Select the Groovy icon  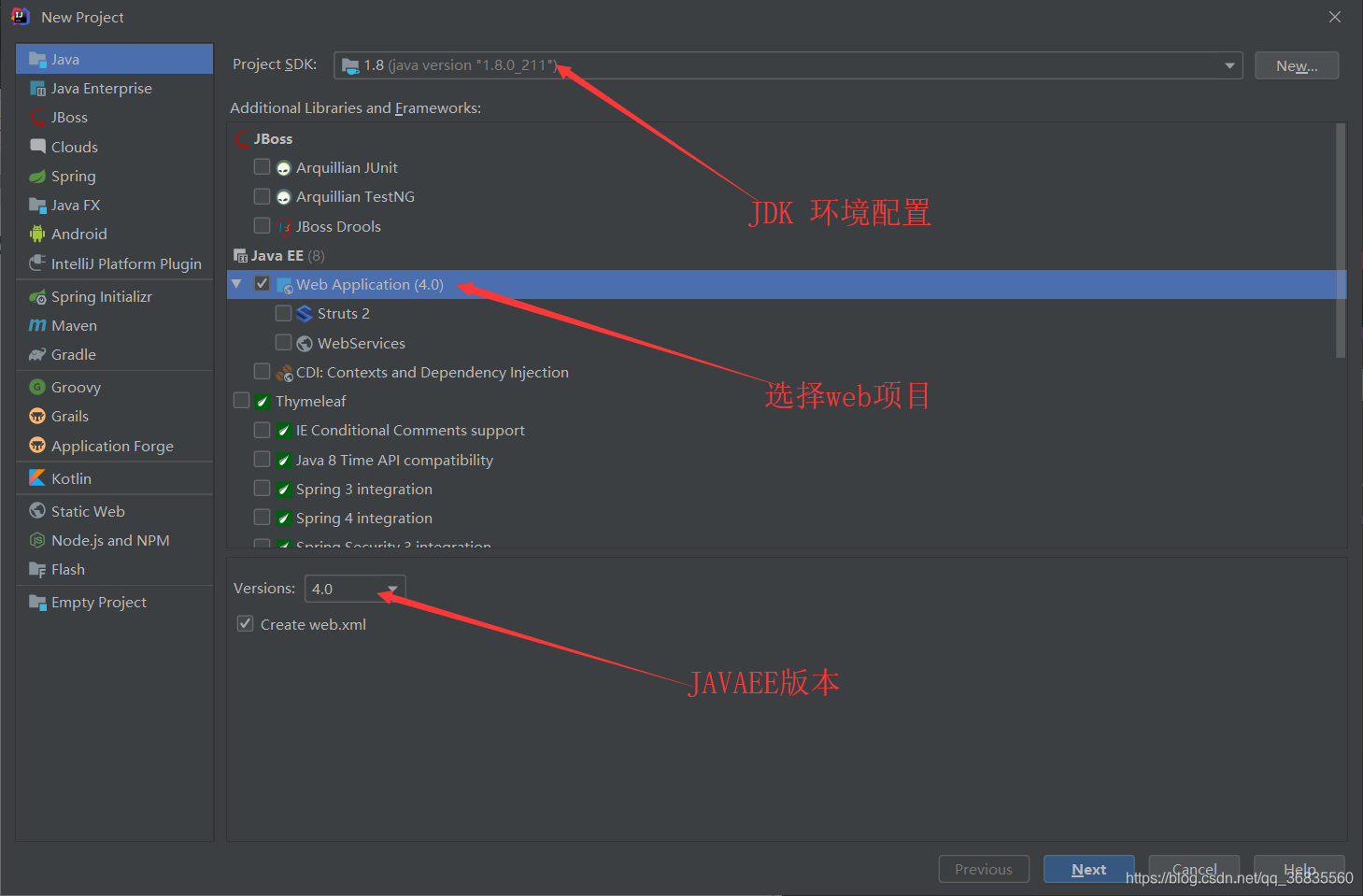[37, 387]
